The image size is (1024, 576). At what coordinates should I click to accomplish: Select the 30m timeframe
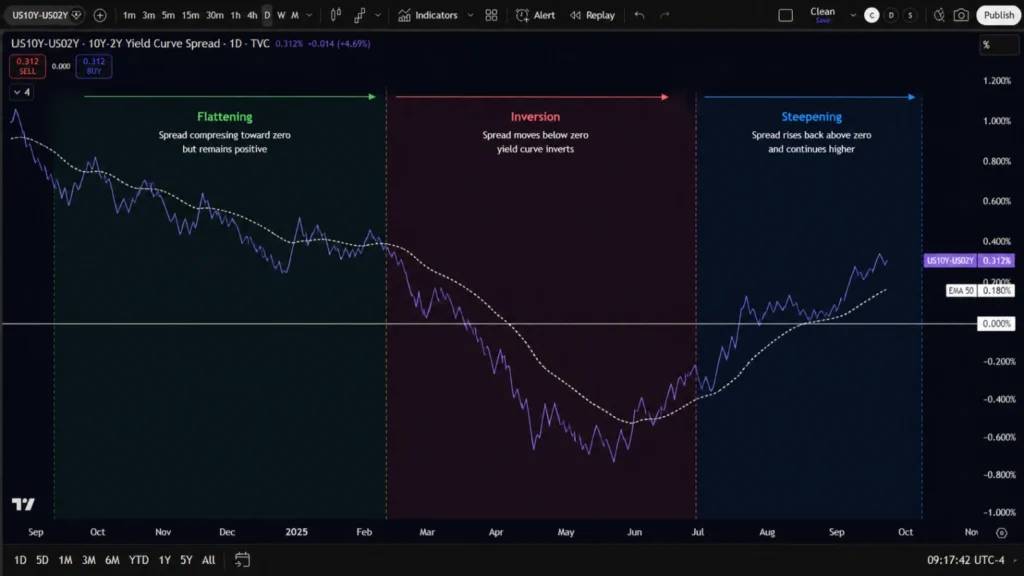click(x=215, y=15)
